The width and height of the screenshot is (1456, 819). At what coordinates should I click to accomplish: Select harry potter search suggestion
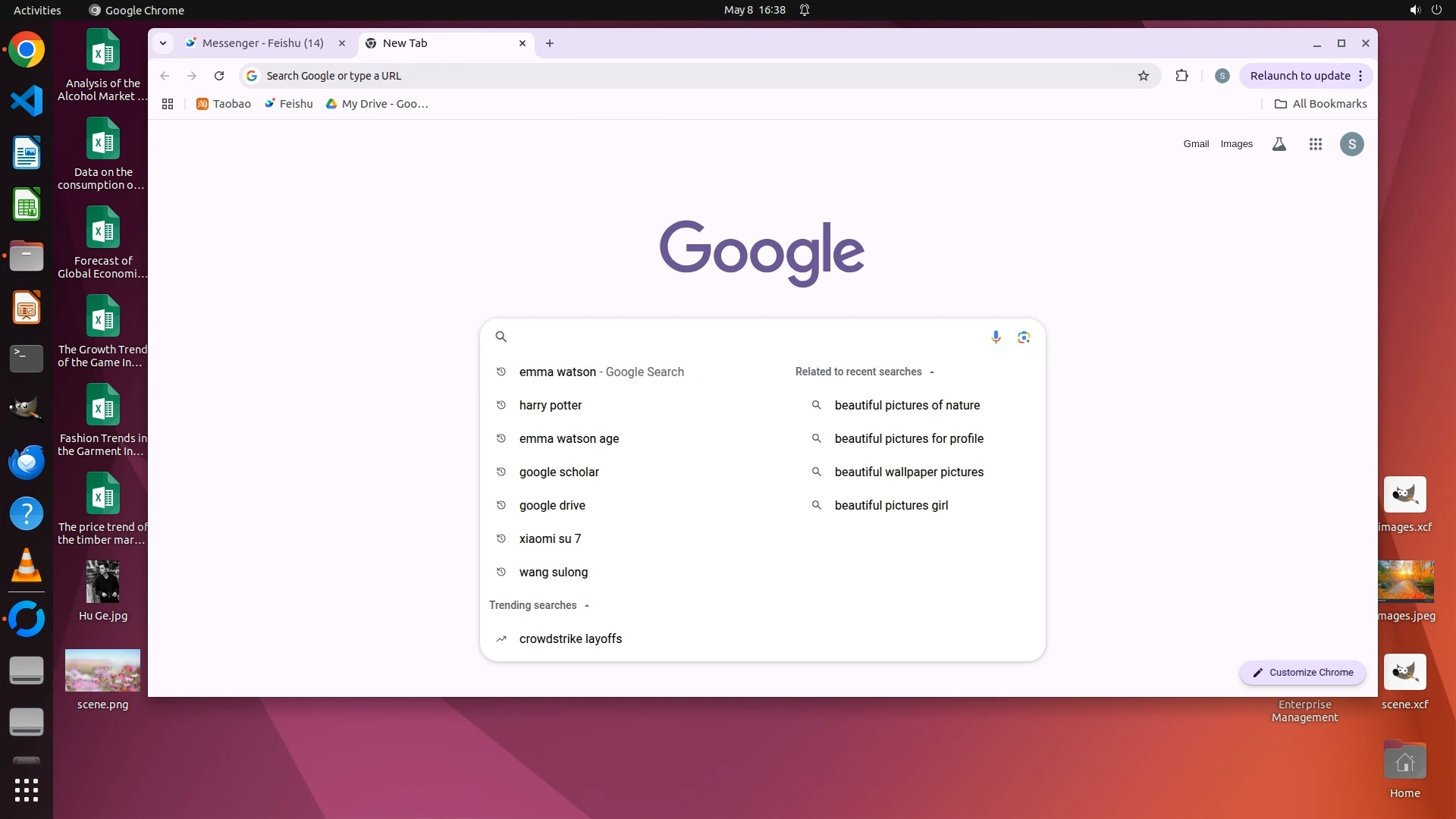[x=551, y=405]
